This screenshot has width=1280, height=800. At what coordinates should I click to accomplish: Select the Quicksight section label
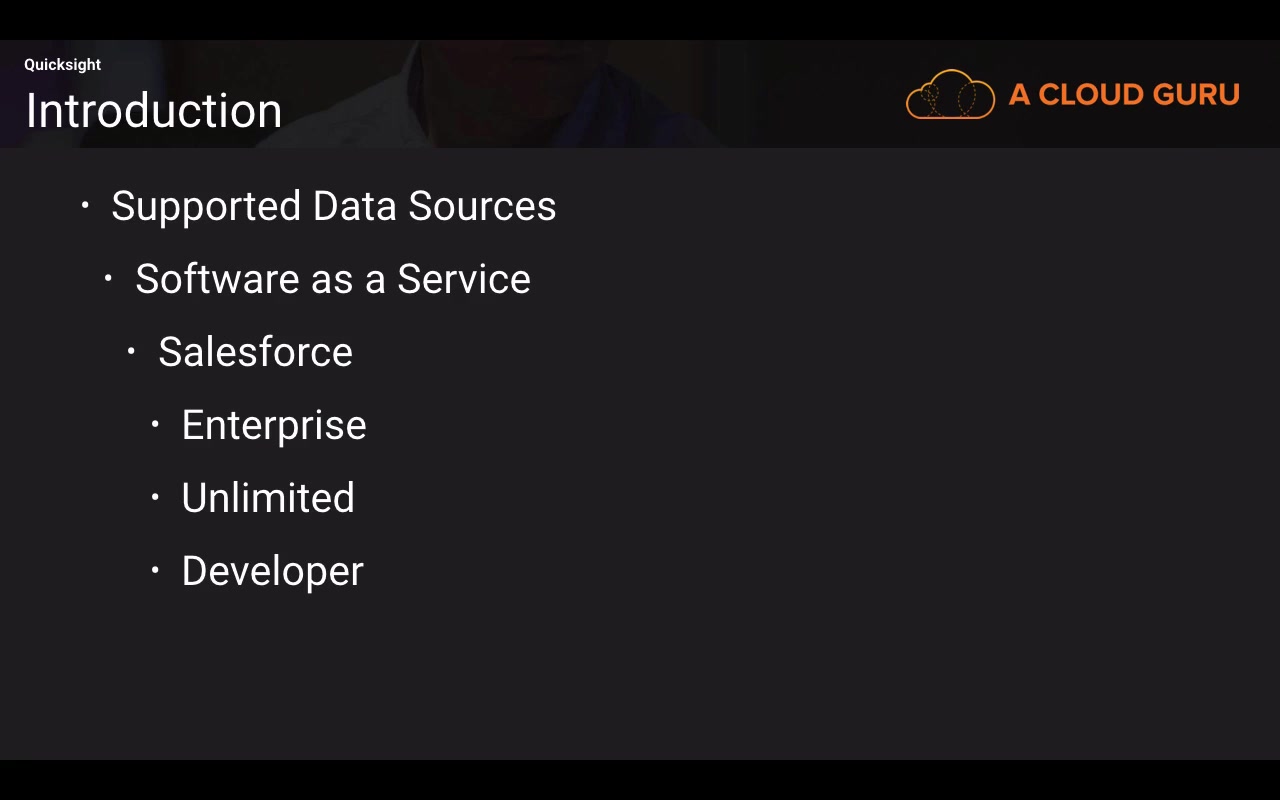[x=63, y=65]
